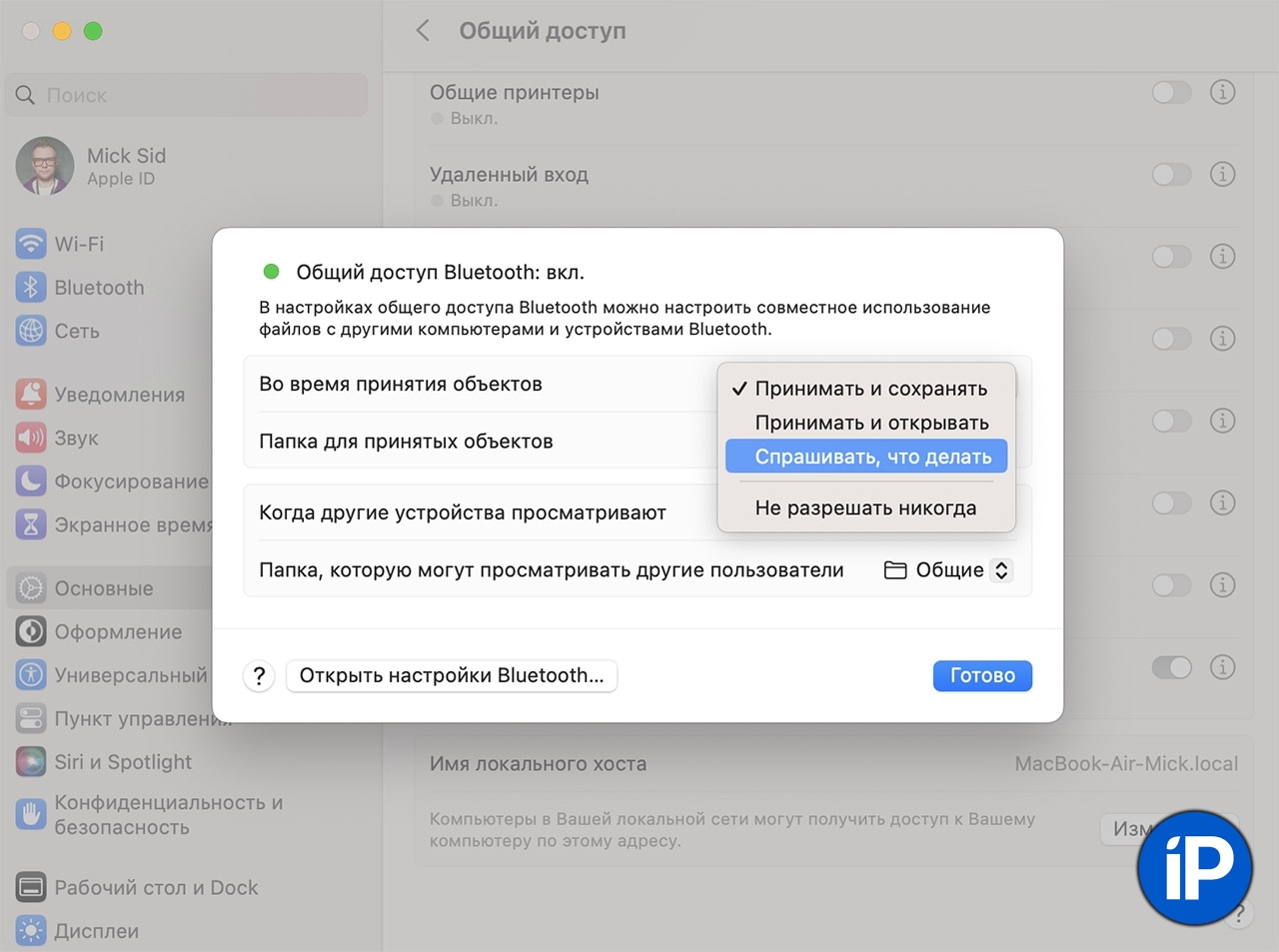The height and width of the screenshot is (952, 1279).
Task: Open Bluetooth settings from the sidebar icon
Action: click(31, 288)
